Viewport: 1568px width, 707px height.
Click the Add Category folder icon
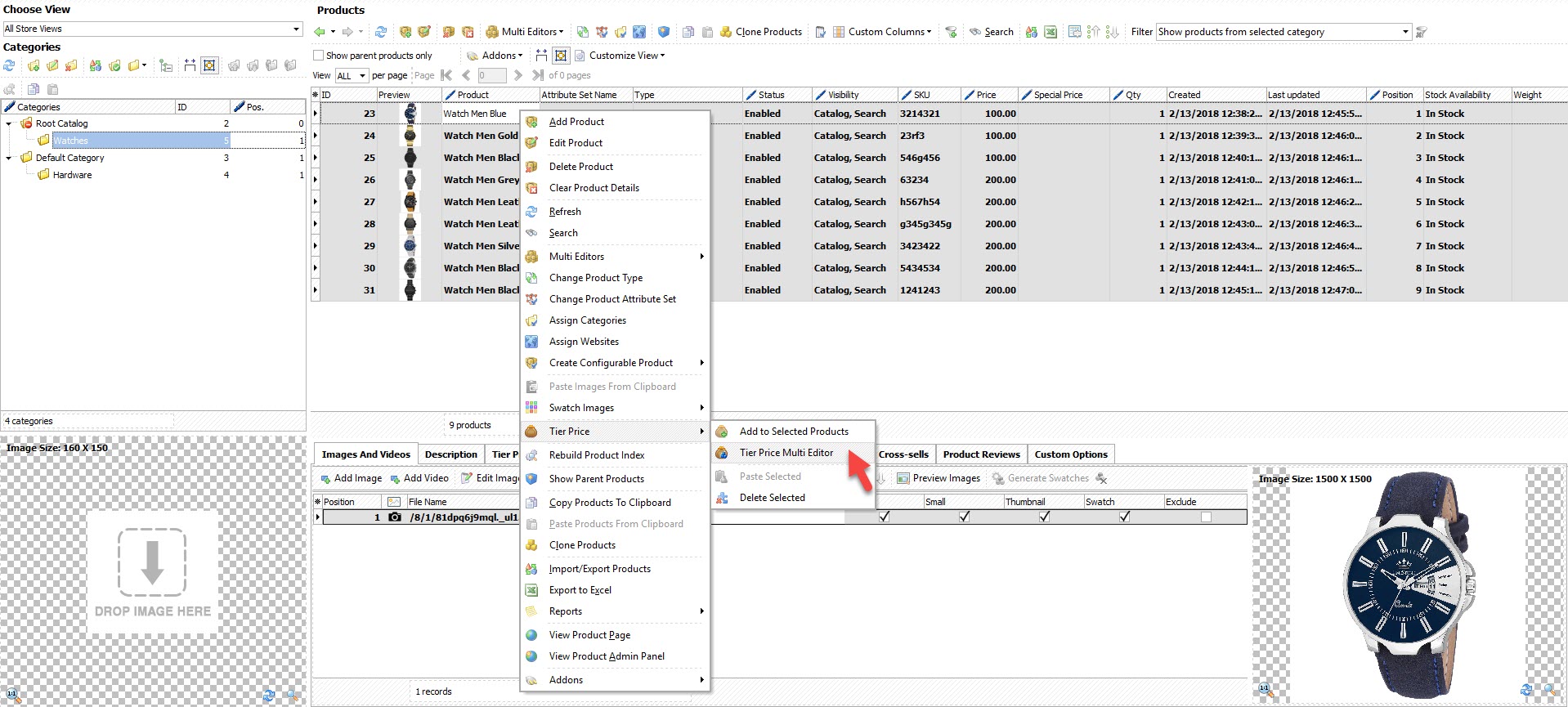click(34, 65)
